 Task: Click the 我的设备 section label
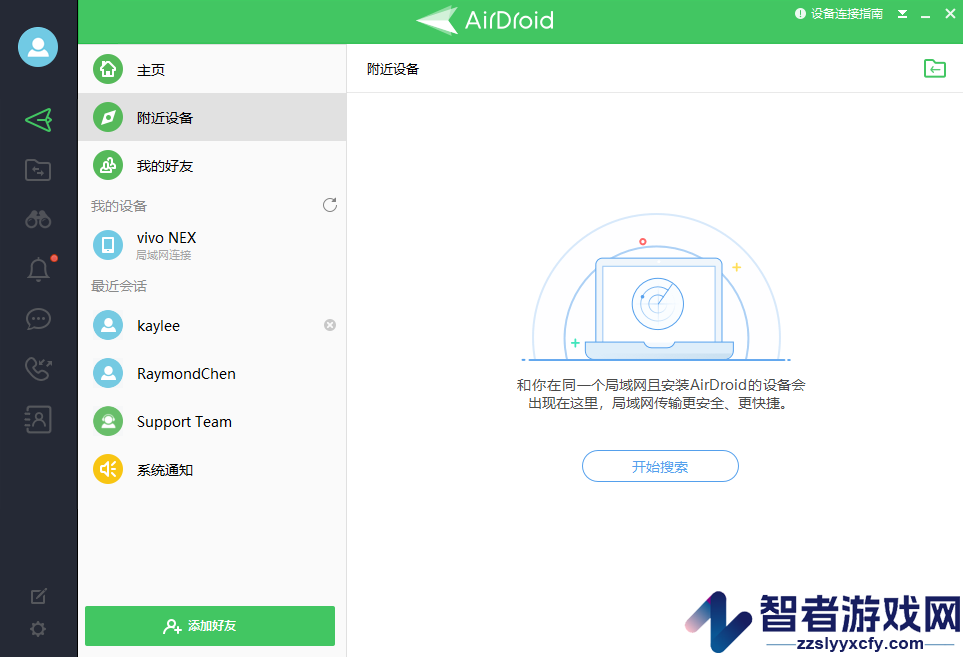tap(119, 206)
